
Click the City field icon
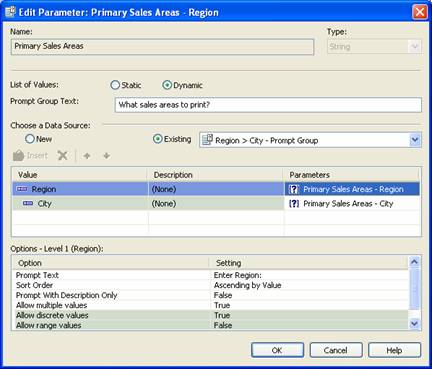28,203
